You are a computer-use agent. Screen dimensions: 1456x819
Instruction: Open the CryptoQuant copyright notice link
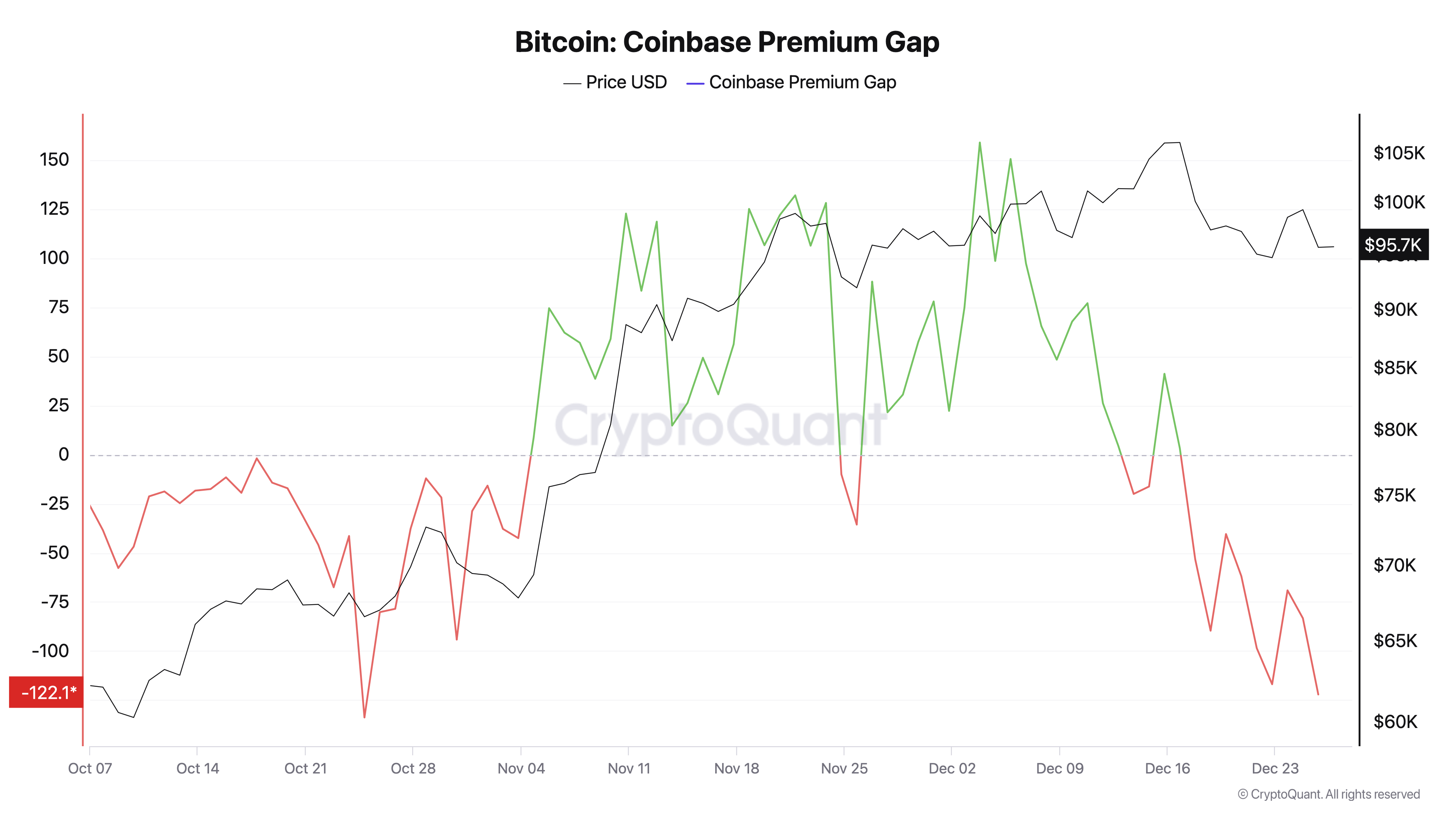1328,794
